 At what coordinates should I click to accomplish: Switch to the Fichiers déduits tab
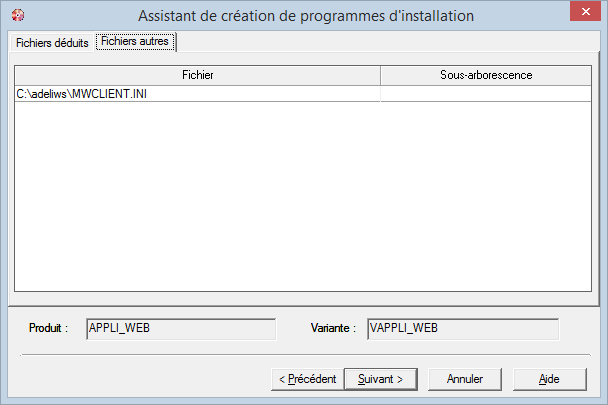coord(52,43)
